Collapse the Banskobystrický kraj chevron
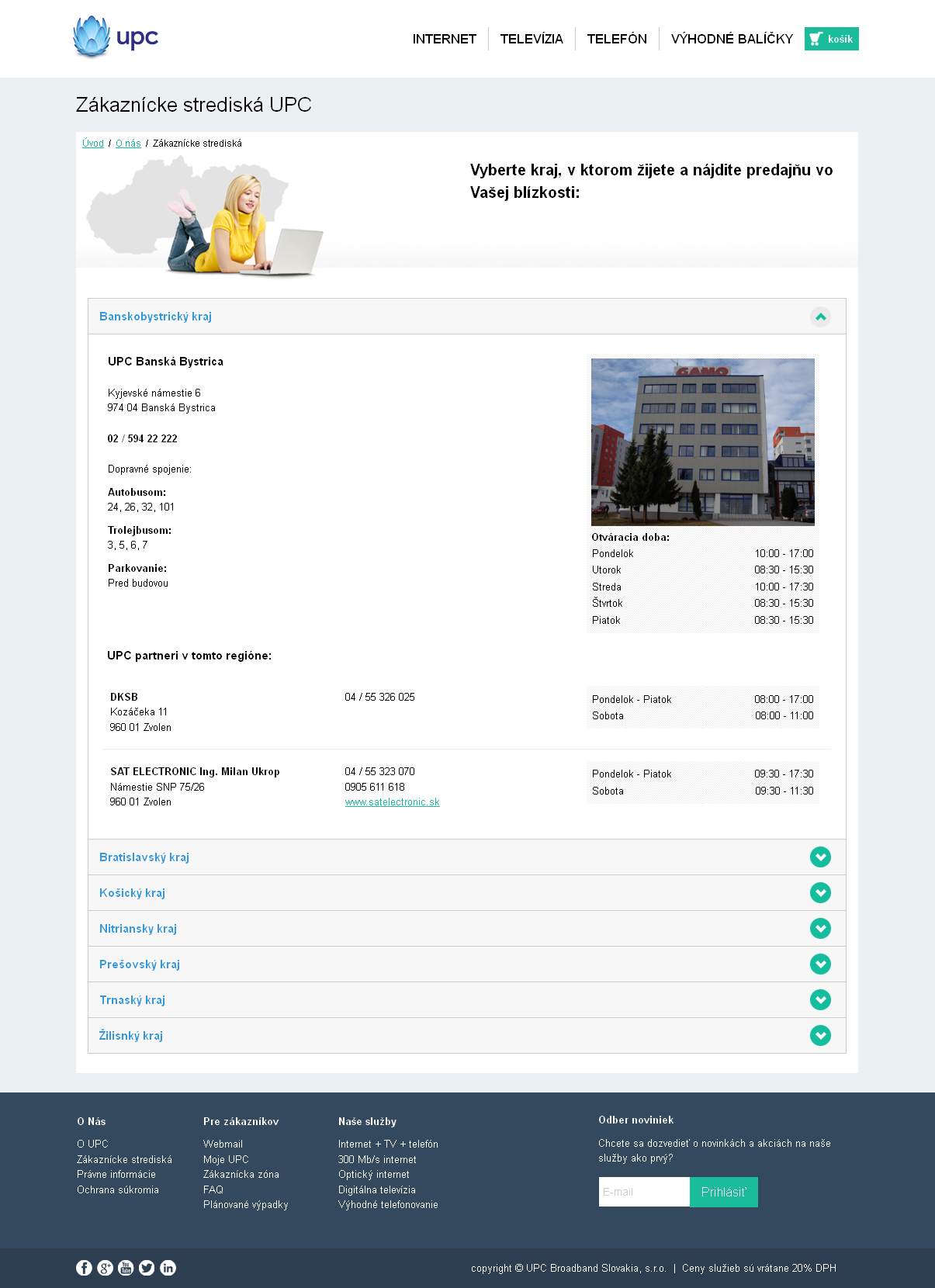Image resolution: width=935 pixels, height=1288 pixels. [x=820, y=317]
